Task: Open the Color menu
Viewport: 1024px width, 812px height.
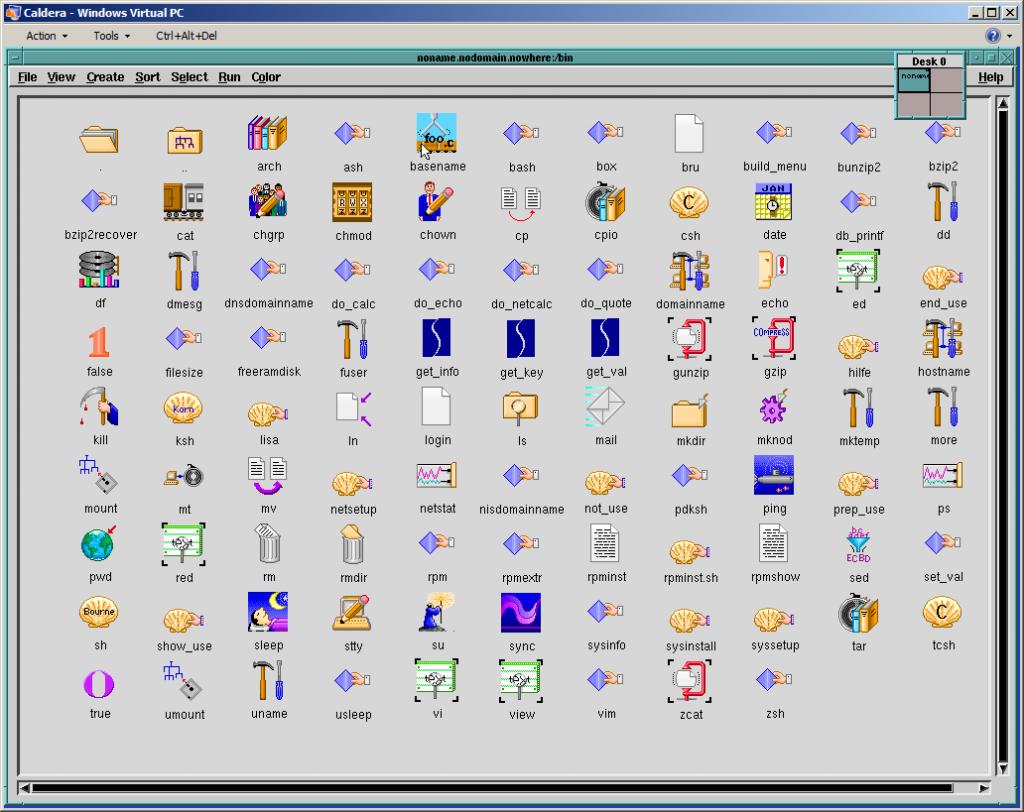Action: [x=266, y=77]
